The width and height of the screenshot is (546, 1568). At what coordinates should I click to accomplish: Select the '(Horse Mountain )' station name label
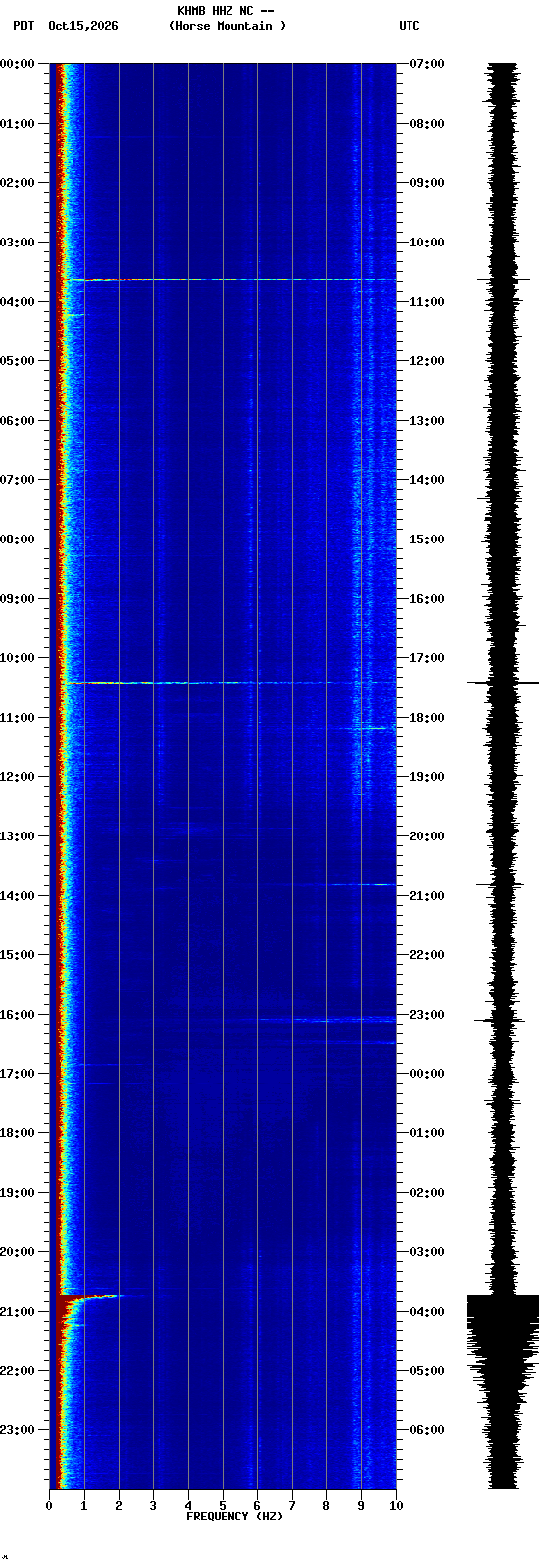(227, 26)
